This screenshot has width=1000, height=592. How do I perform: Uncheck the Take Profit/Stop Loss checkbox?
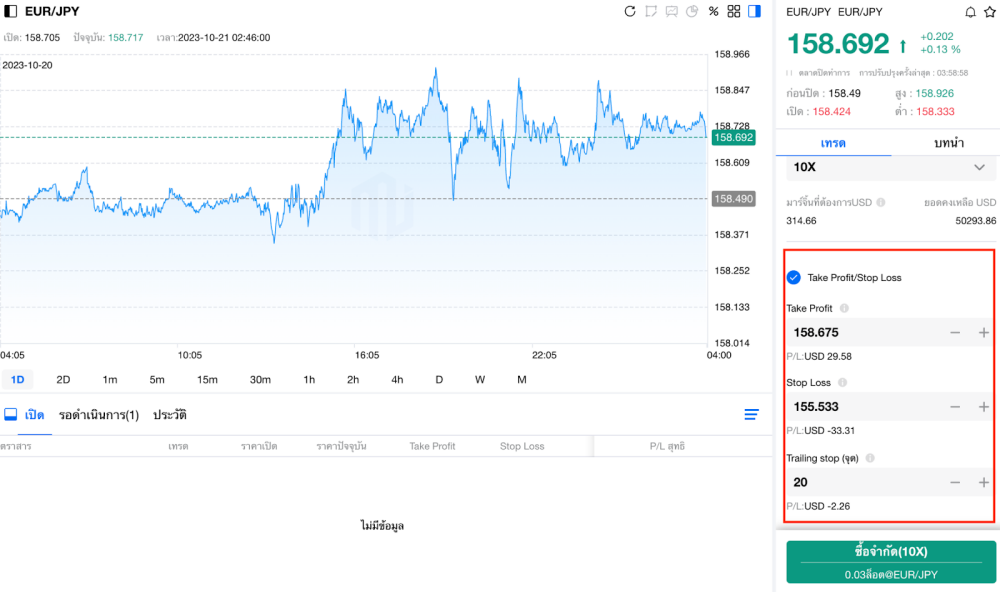click(794, 277)
